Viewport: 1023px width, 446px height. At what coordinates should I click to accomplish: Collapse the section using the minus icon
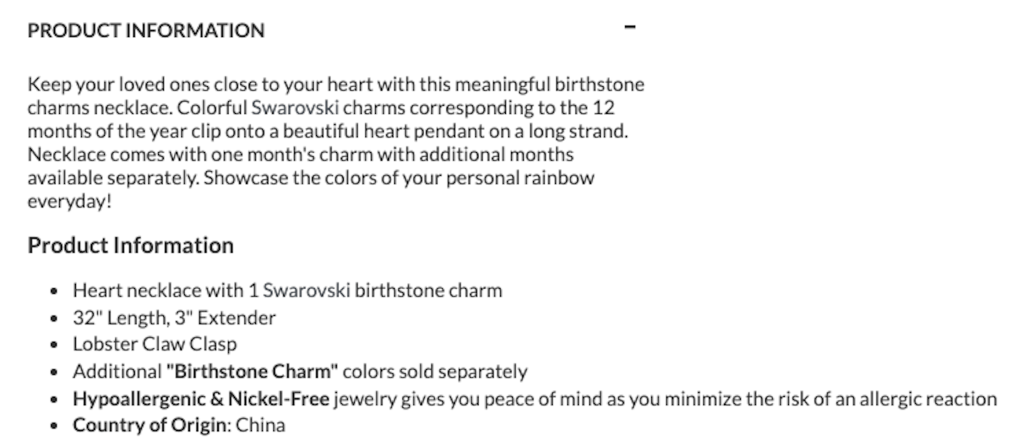629,29
